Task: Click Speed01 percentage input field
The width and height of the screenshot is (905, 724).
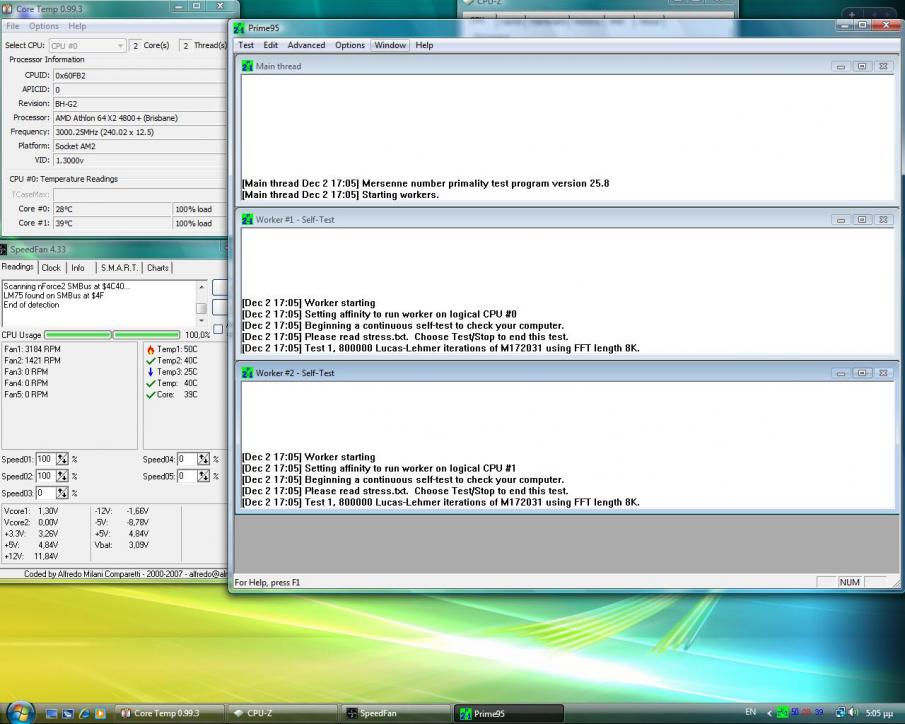Action: tap(46, 459)
